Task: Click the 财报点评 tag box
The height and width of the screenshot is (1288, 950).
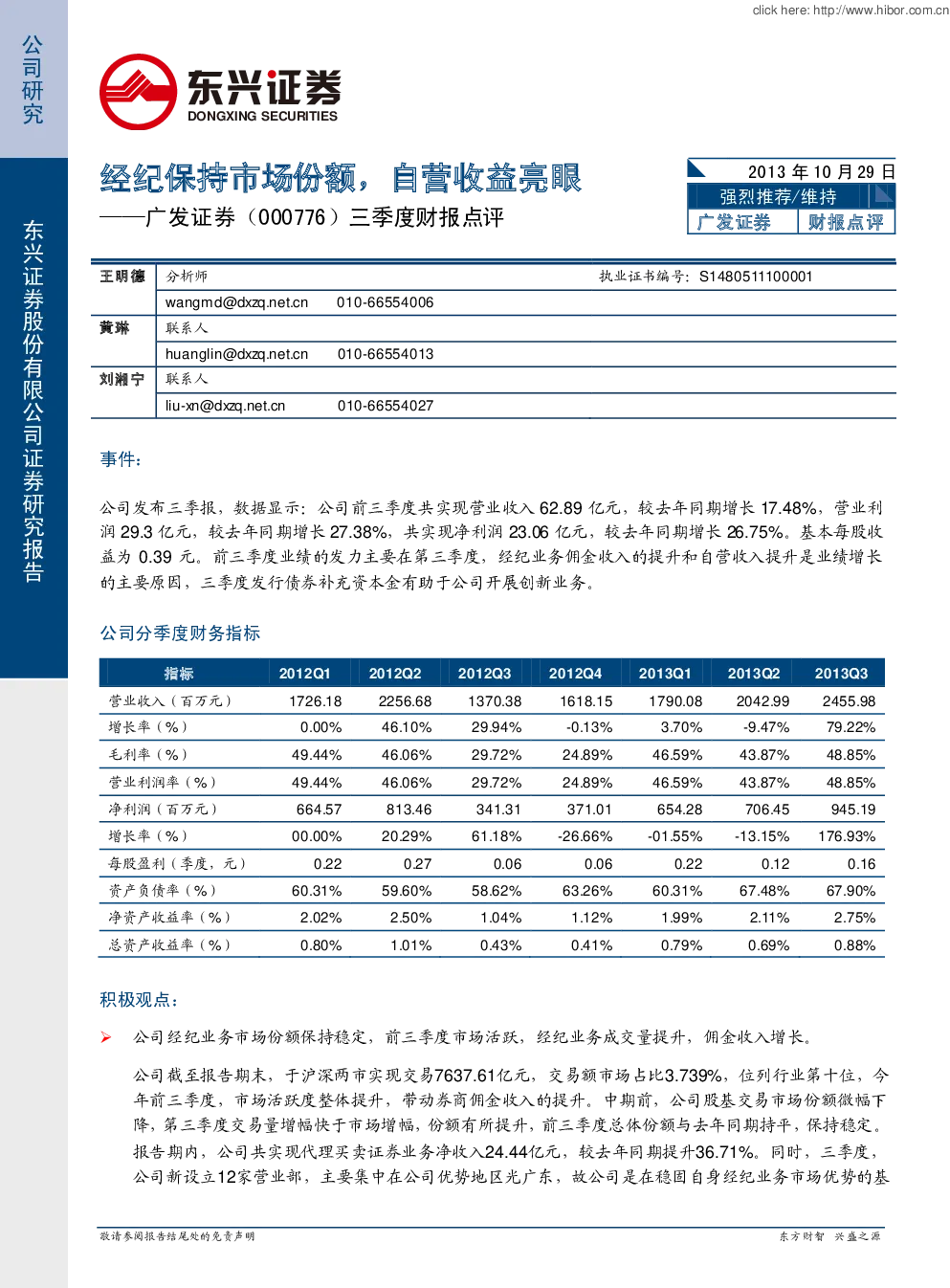Action: [846, 222]
